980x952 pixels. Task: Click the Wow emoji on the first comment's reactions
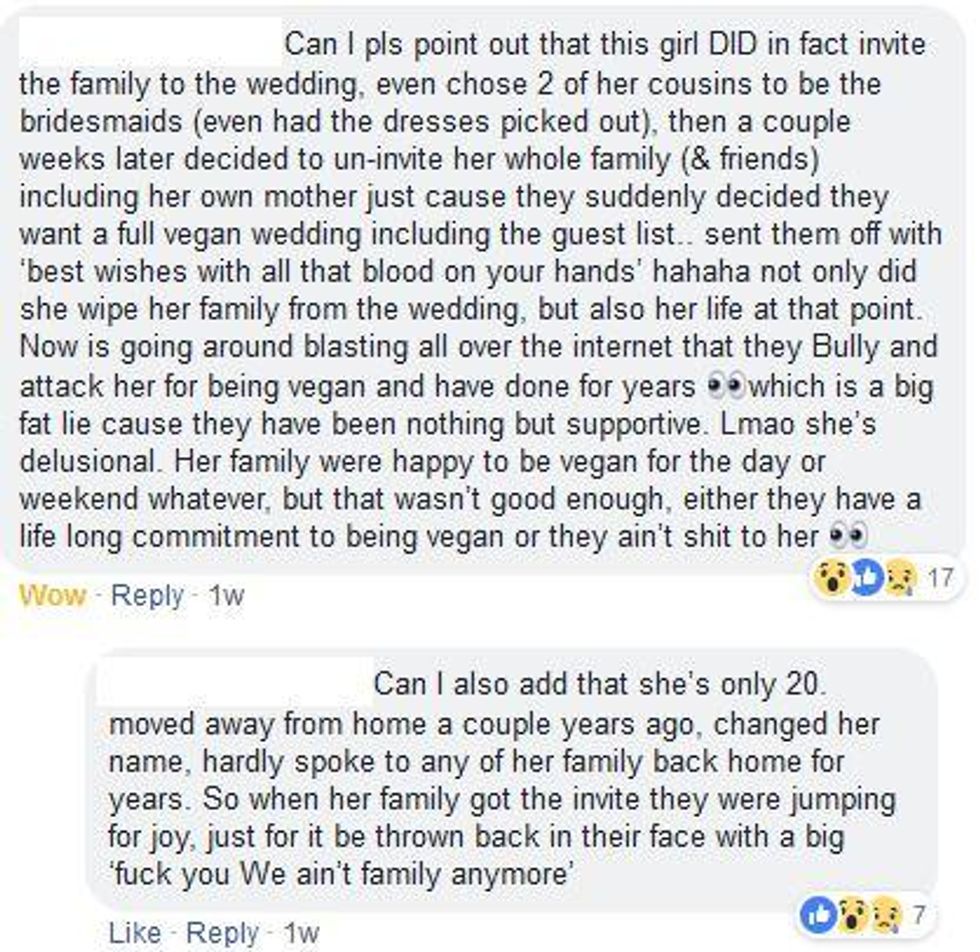pyautogui.click(x=832, y=578)
